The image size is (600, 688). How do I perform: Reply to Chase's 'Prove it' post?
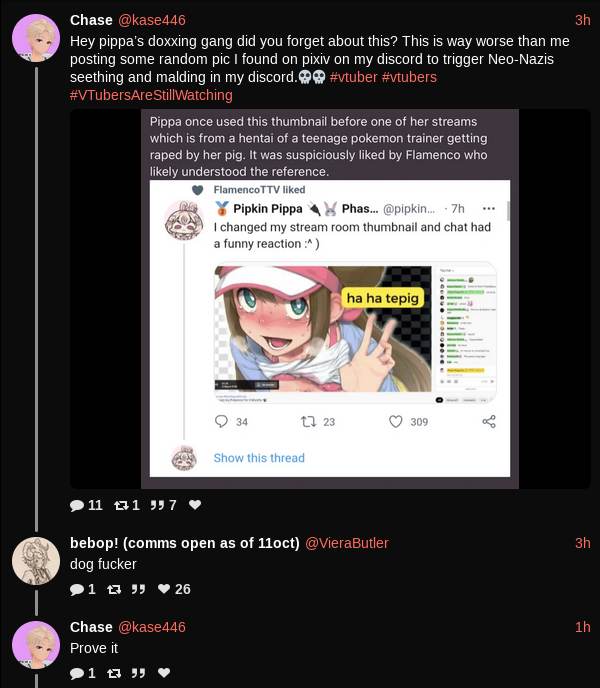(77, 673)
